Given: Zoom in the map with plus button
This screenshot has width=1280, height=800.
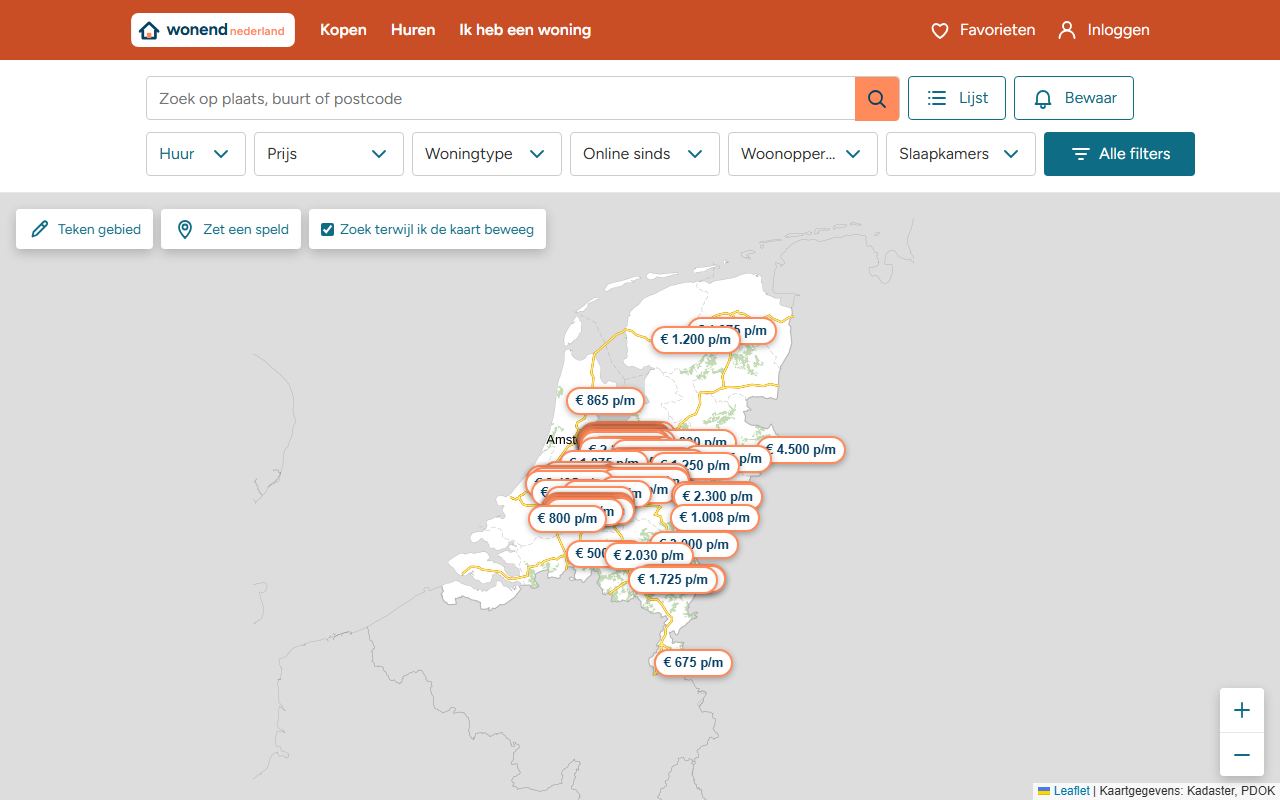Looking at the screenshot, I should tap(1242, 710).
